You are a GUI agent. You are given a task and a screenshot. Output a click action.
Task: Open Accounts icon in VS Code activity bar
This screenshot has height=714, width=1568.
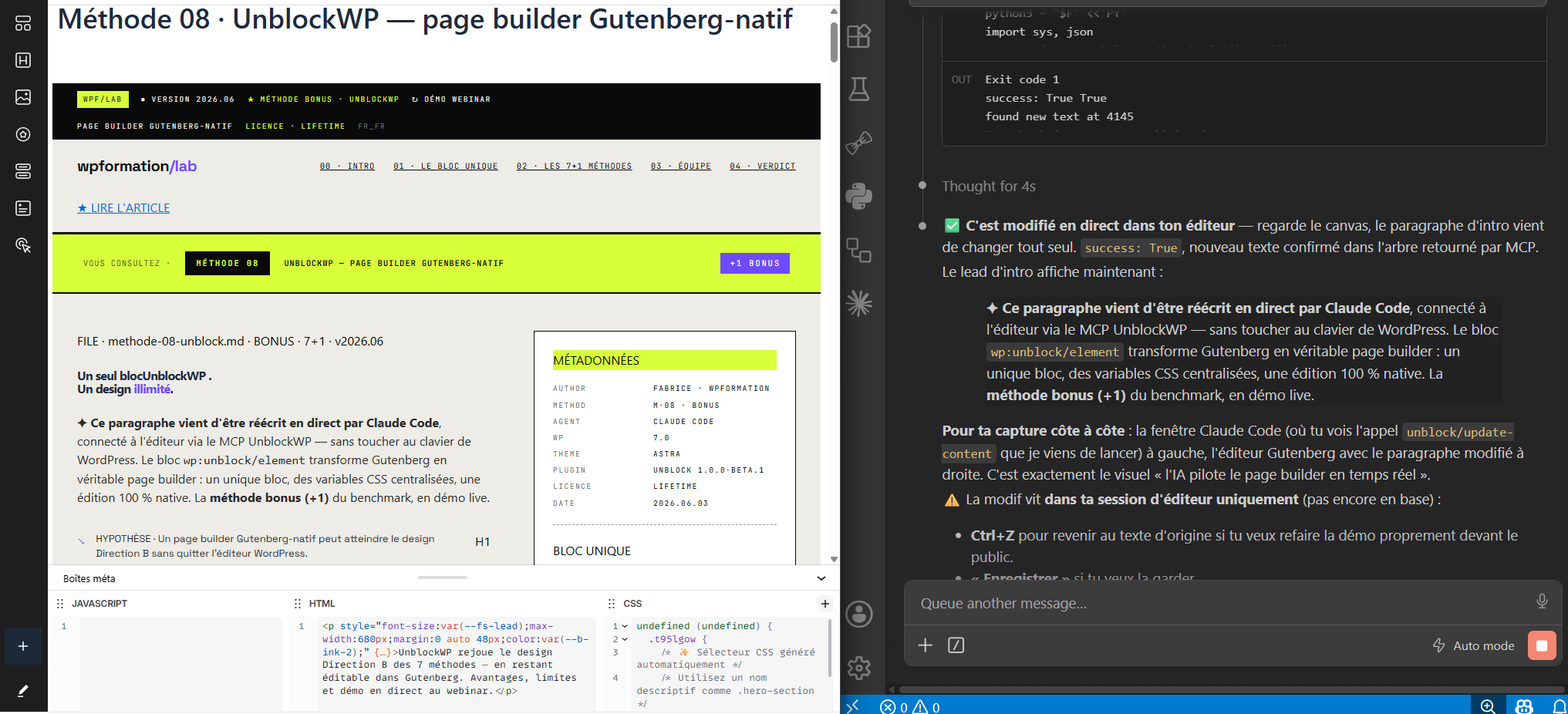click(859, 615)
